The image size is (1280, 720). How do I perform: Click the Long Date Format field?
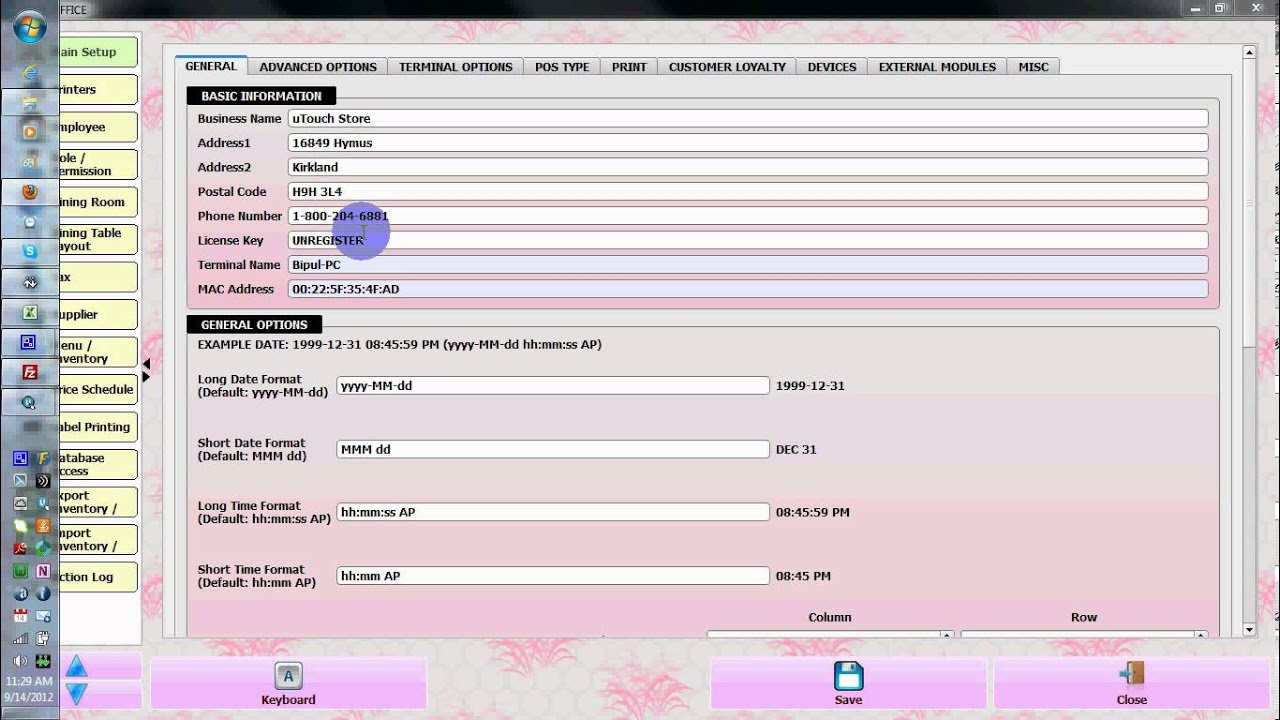[553, 385]
